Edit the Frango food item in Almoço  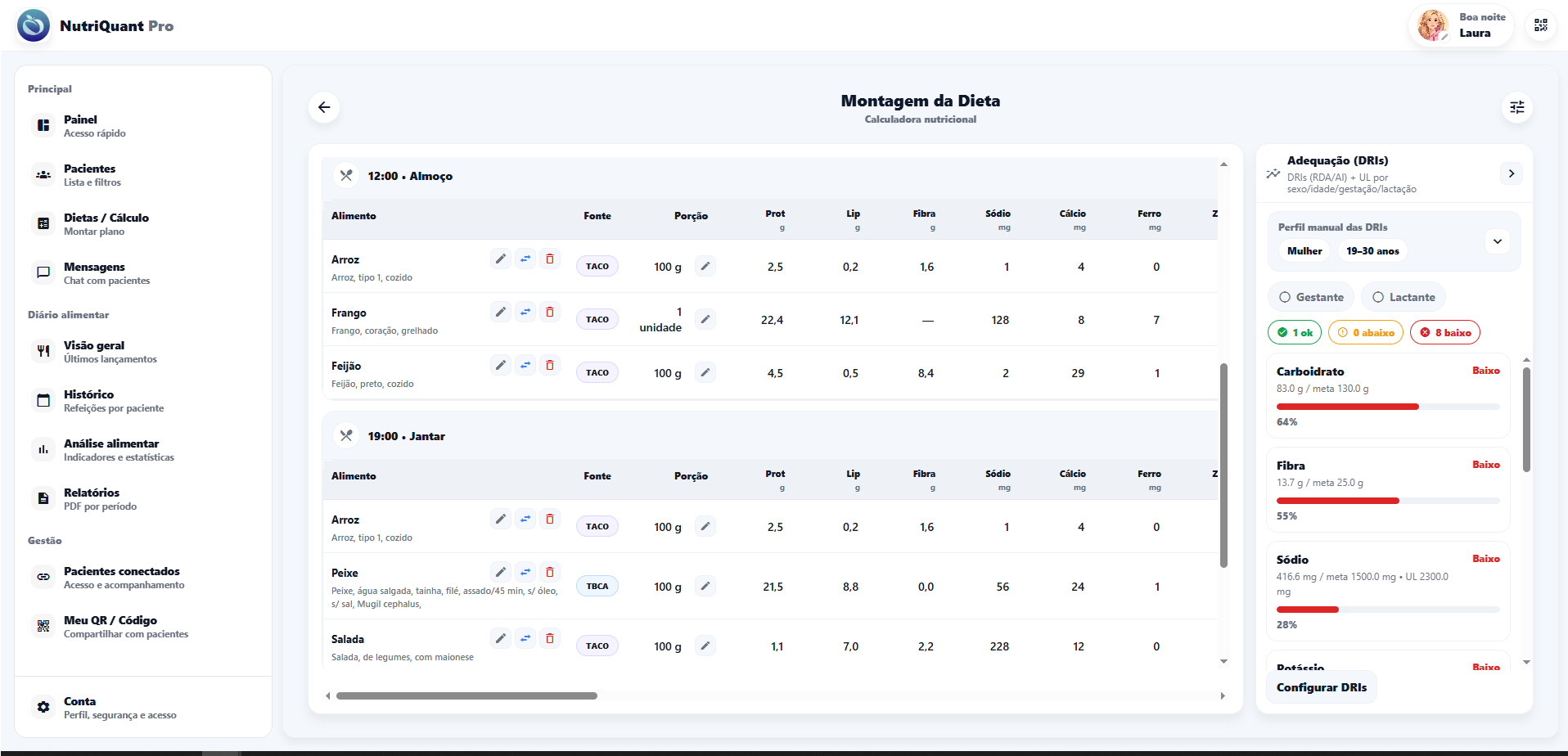501,312
